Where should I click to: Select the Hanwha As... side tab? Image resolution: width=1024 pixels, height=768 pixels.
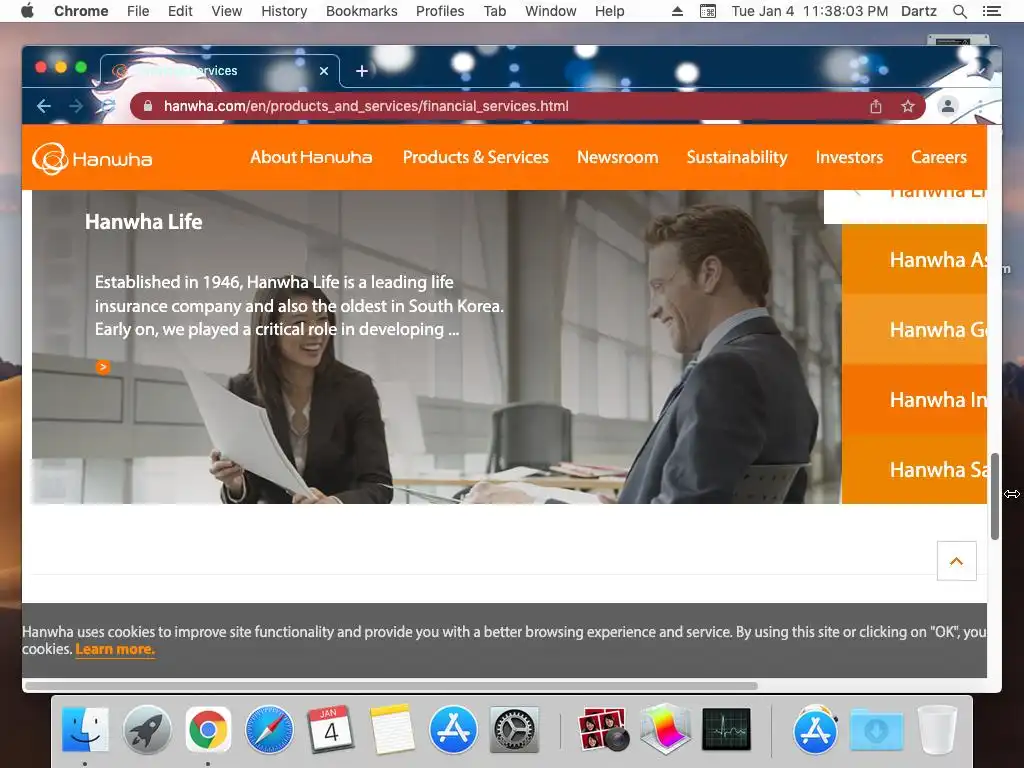point(914,259)
